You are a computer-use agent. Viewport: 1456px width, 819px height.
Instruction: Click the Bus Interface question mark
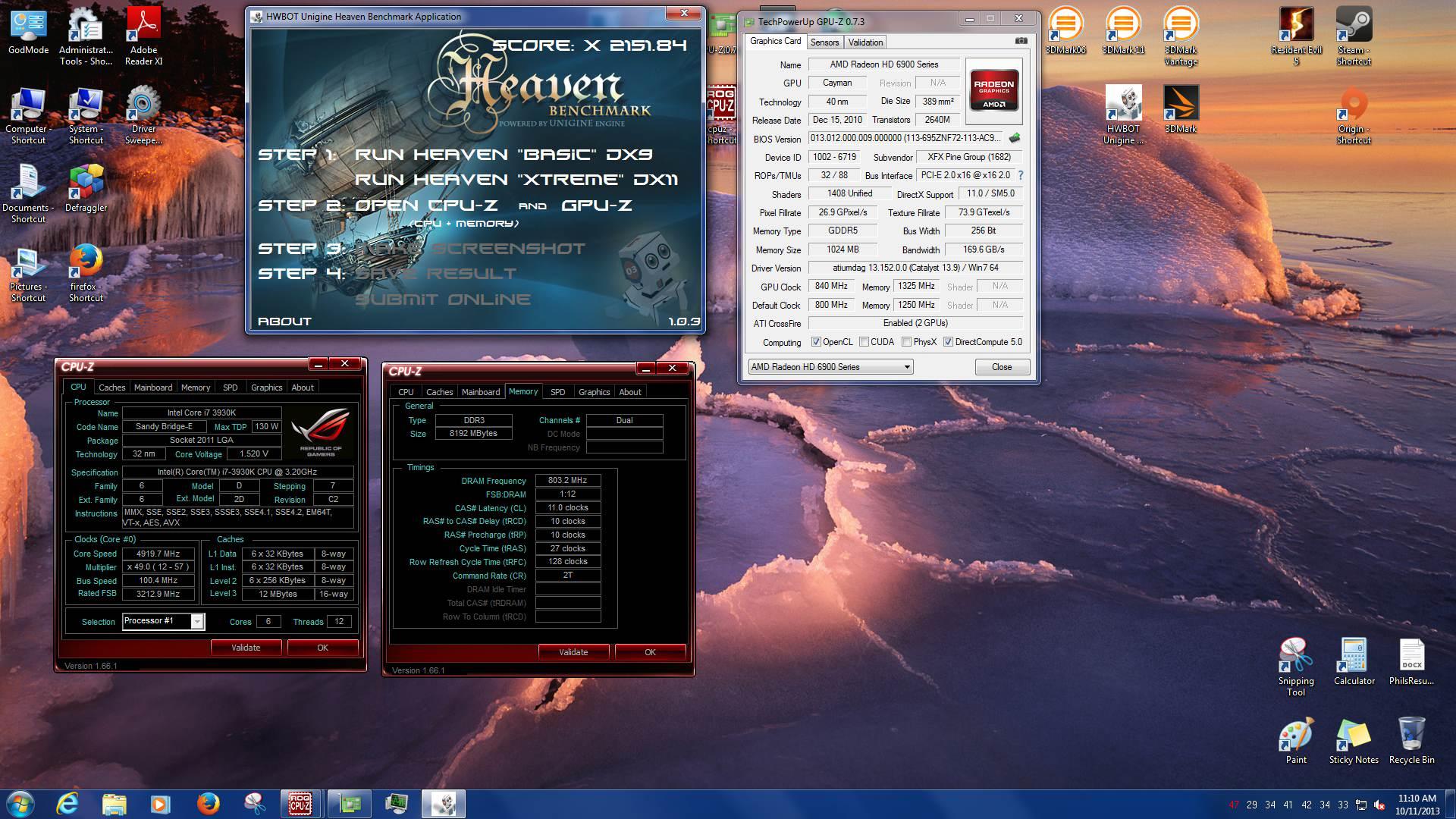pos(1021,175)
